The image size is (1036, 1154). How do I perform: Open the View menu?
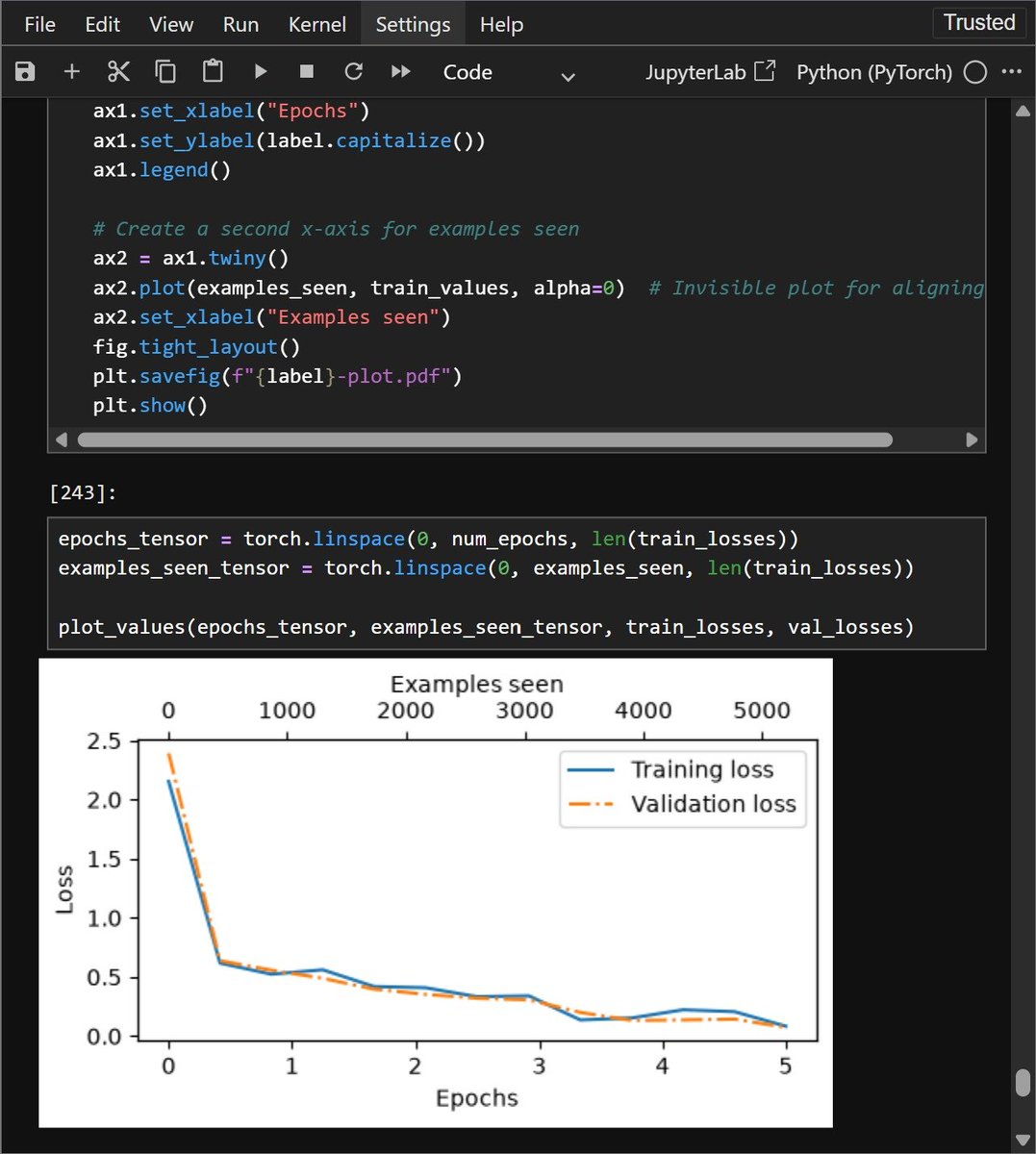171,25
